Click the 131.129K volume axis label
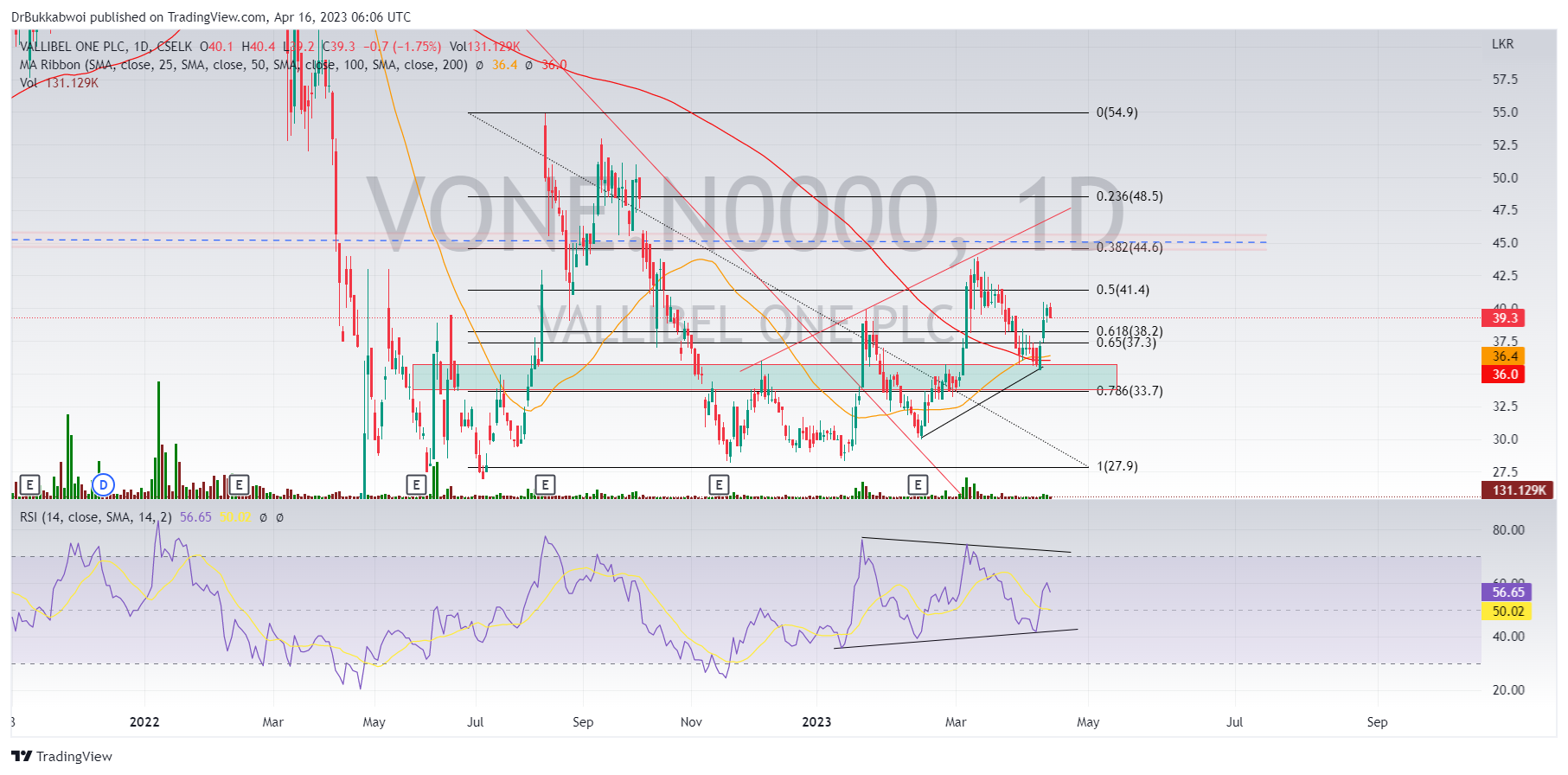Image resolution: width=1568 pixels, height=775 pixels. click(x=1518, y=490)
